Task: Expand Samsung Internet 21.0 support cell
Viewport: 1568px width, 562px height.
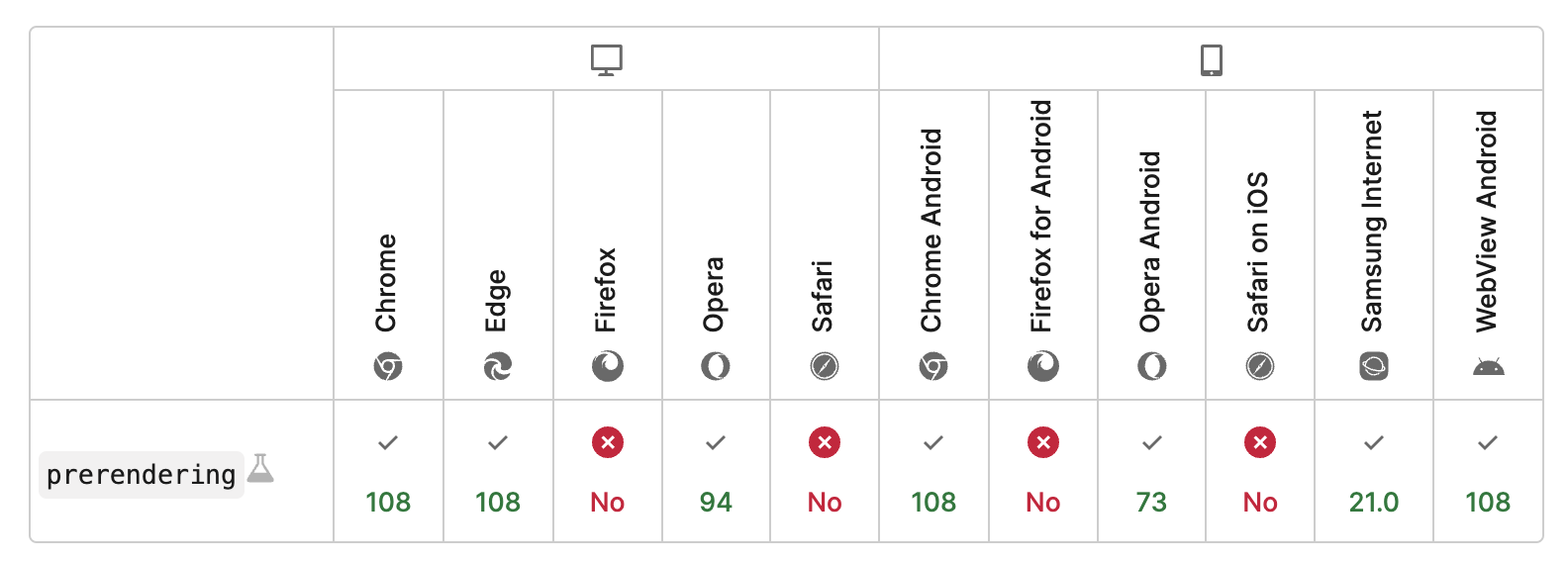Action: tap(1373, 472)
